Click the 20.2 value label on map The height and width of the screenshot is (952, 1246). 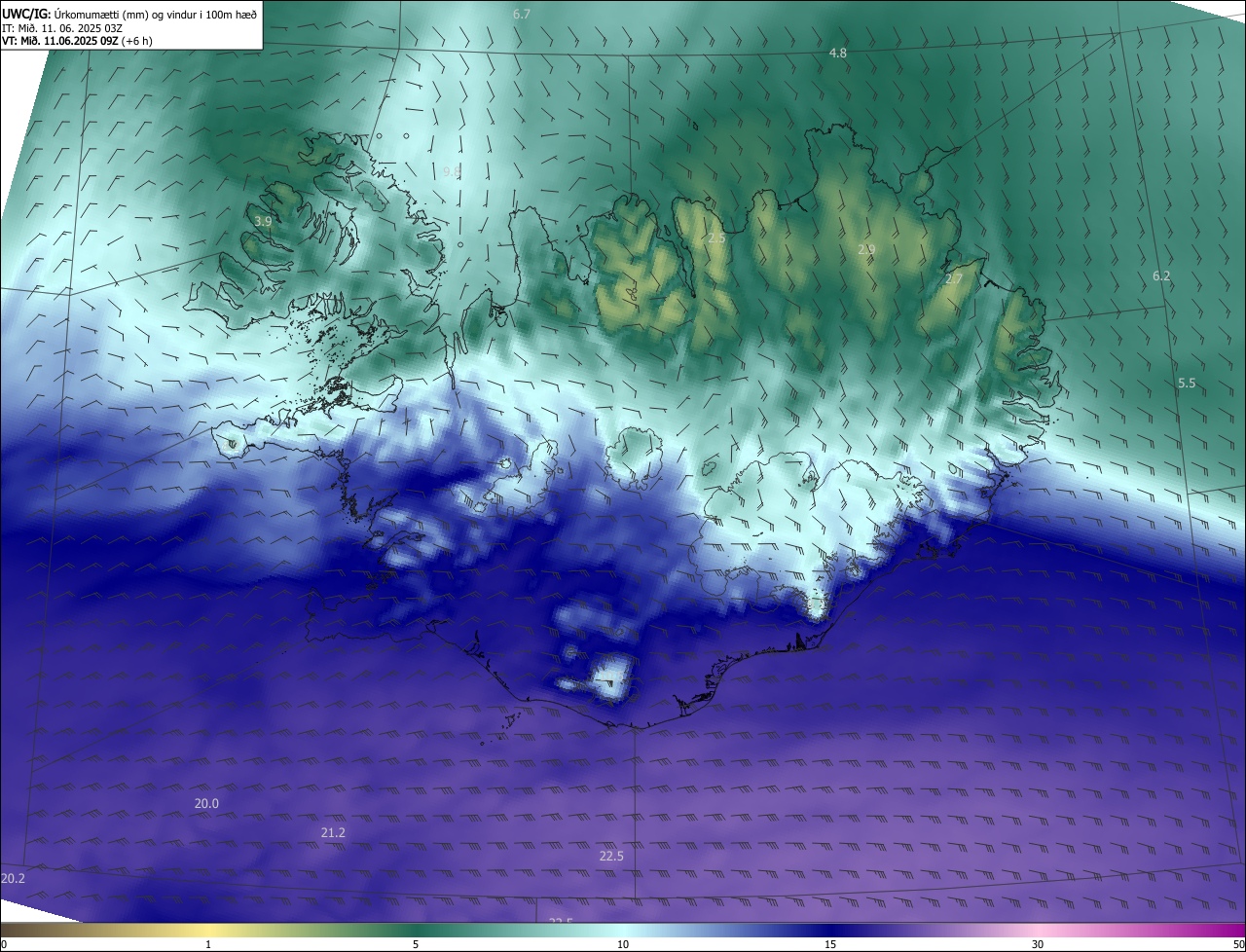[x=14, y=879]
